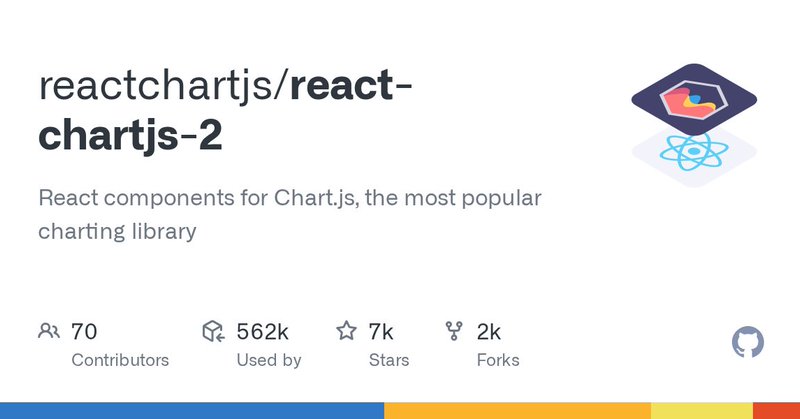Click the star icon beside 7k

click(346, 331)
